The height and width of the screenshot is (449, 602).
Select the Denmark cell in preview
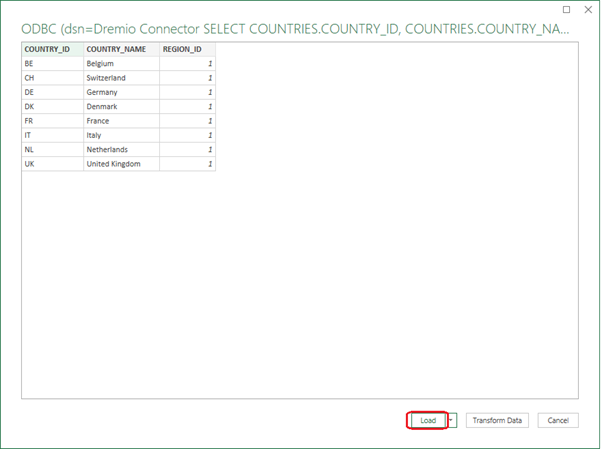point(121,106)
